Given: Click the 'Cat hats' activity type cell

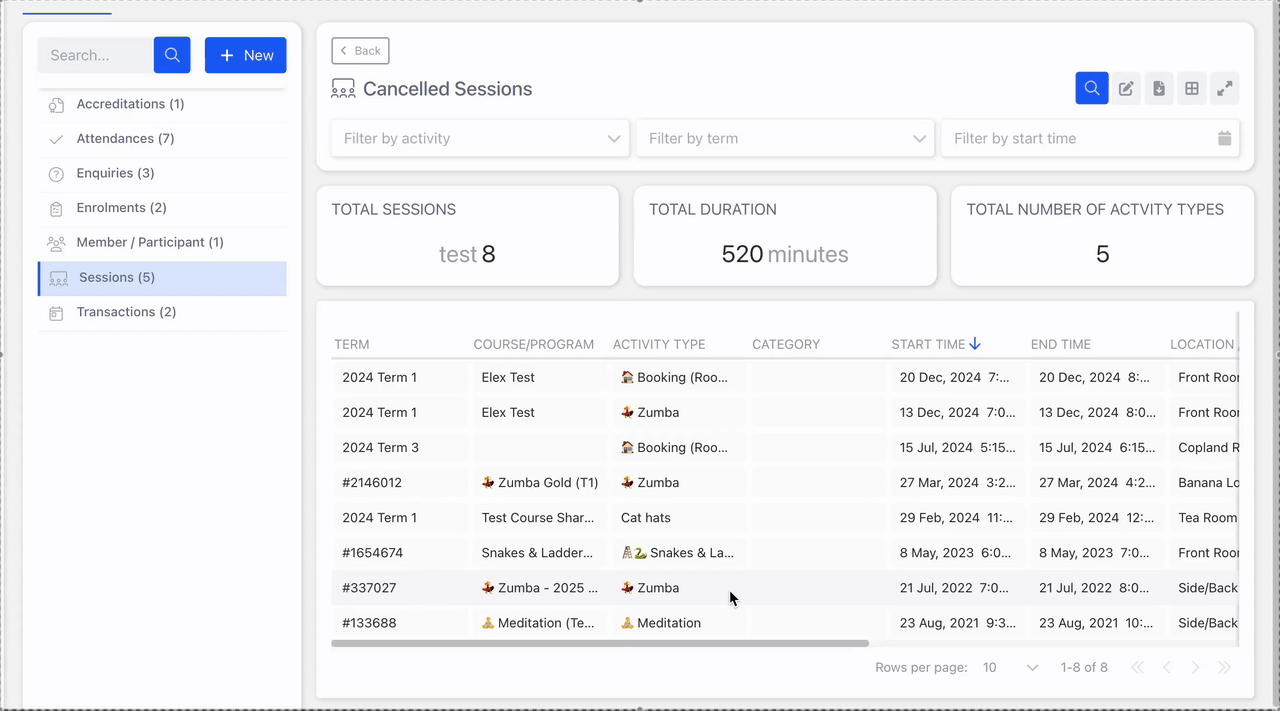Looking at the screenshot, I should pyautogui.click(x=679, y=518).
